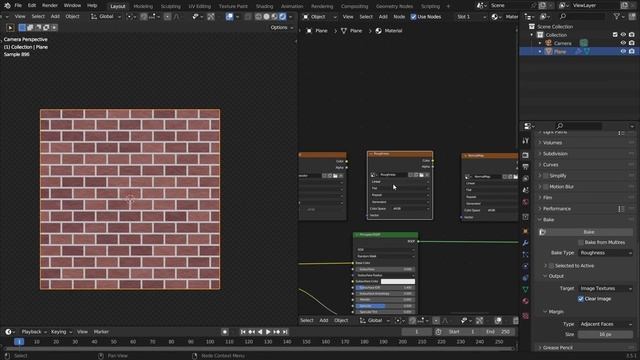The width and height of the screenshot is (640, 360).
Task: Open the Material properties tab
Action: [525, 301]
